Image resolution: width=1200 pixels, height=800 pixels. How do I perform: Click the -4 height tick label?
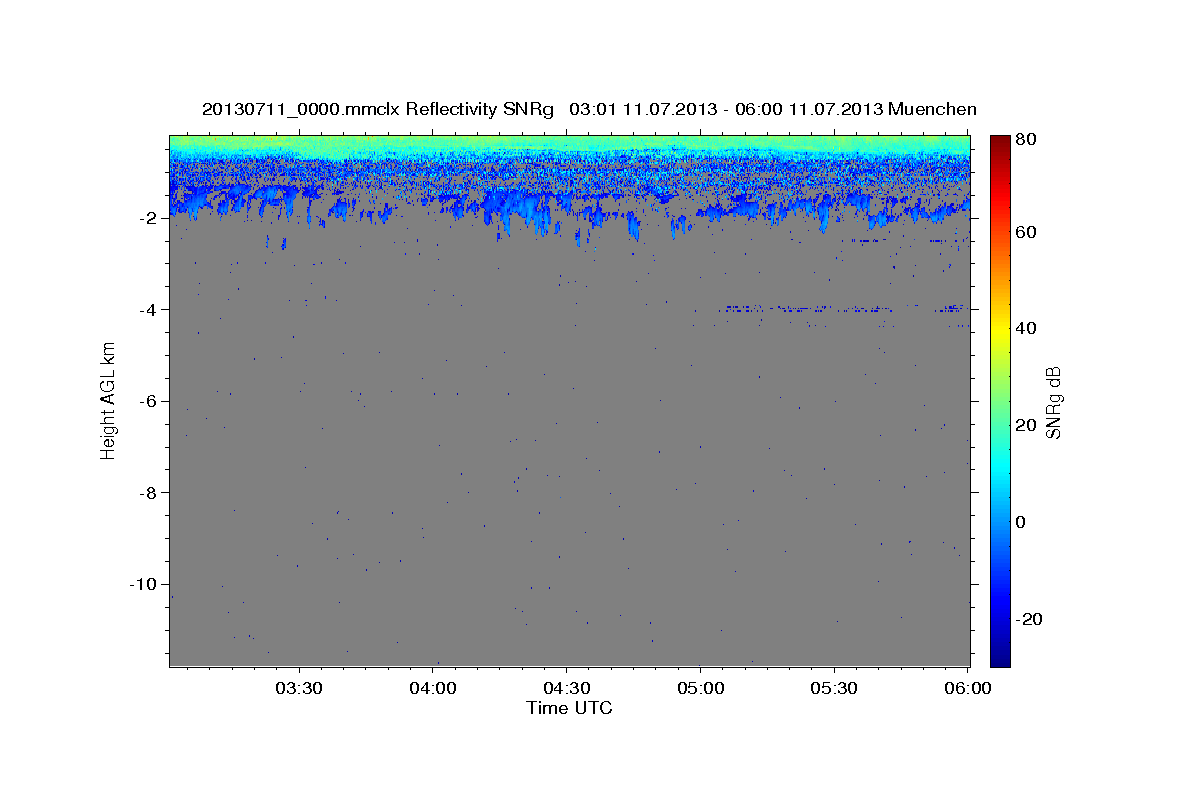point(150,309)
